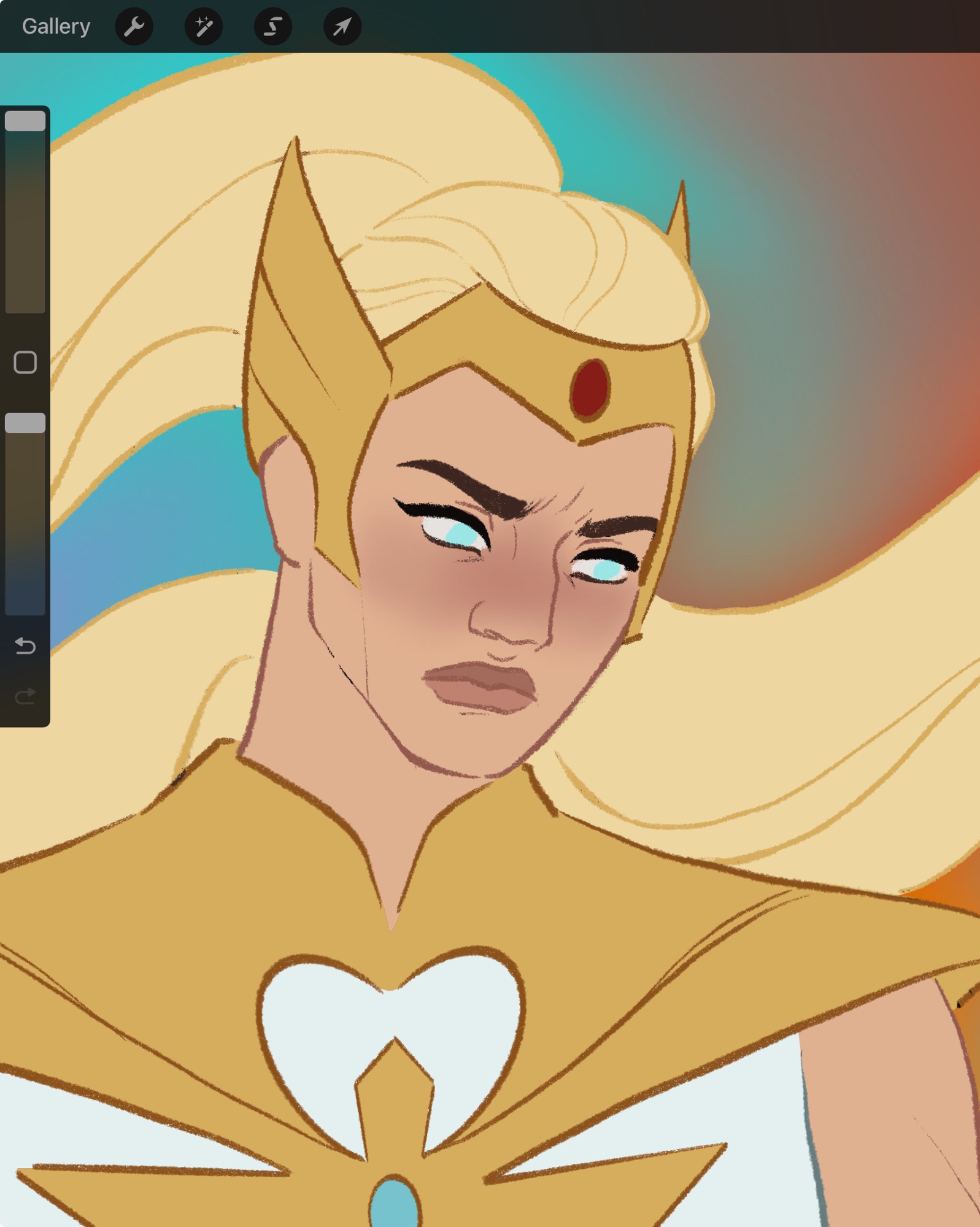The height and width of the screenshot is (1227, 980).
Task: Open the Actions wrench menu
Action: coord(134,26)
